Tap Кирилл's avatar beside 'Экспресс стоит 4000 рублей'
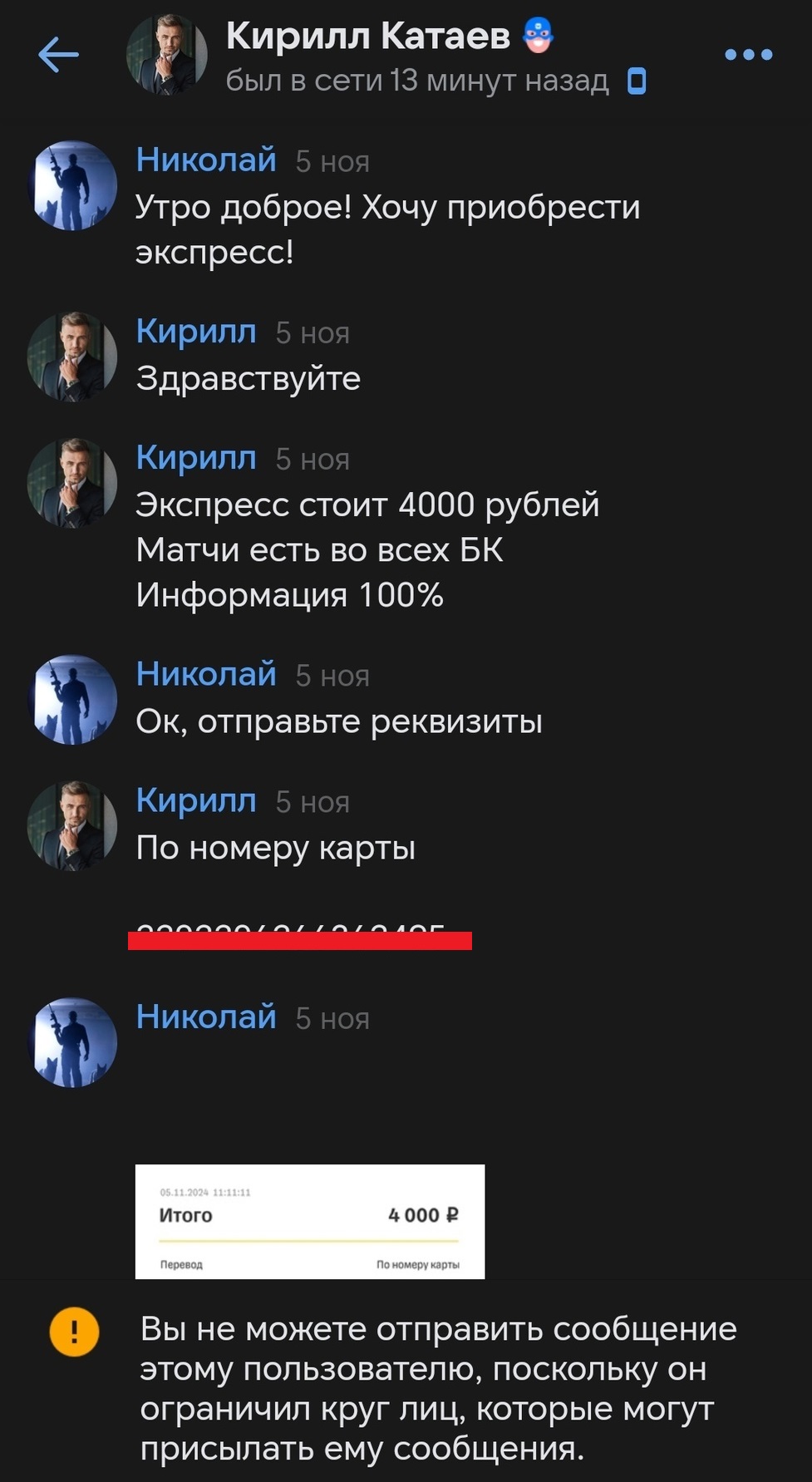812x1482 pixels. tap(72, 483)
